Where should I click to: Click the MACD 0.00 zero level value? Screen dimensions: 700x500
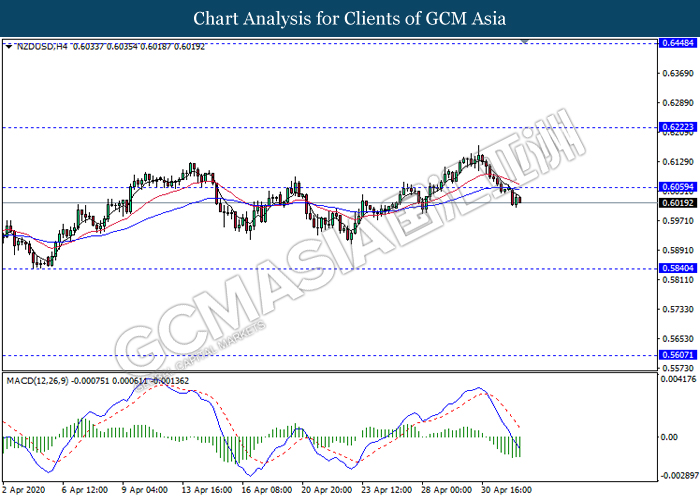[x=669, y=437]
